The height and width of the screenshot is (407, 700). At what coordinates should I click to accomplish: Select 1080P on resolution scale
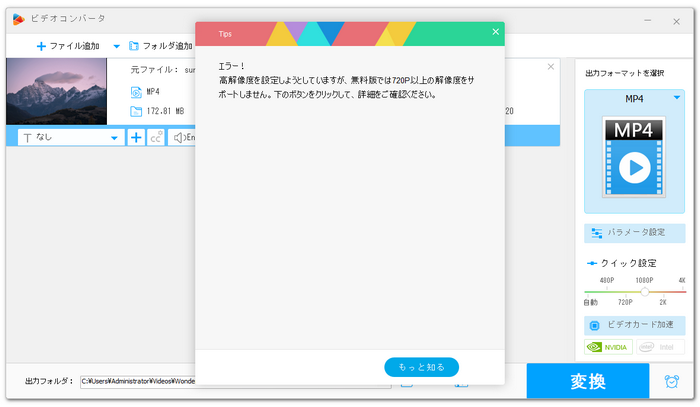(x=644, y=280)
